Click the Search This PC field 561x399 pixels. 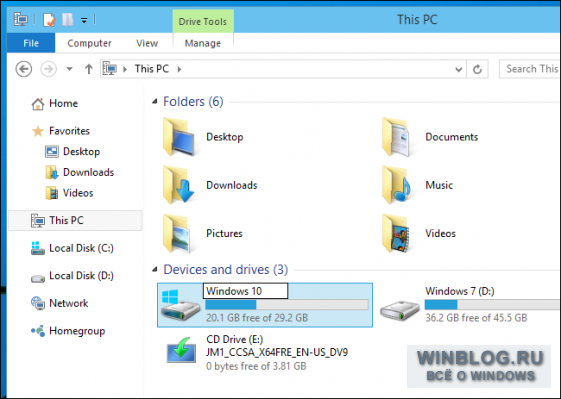coord(530,69)
